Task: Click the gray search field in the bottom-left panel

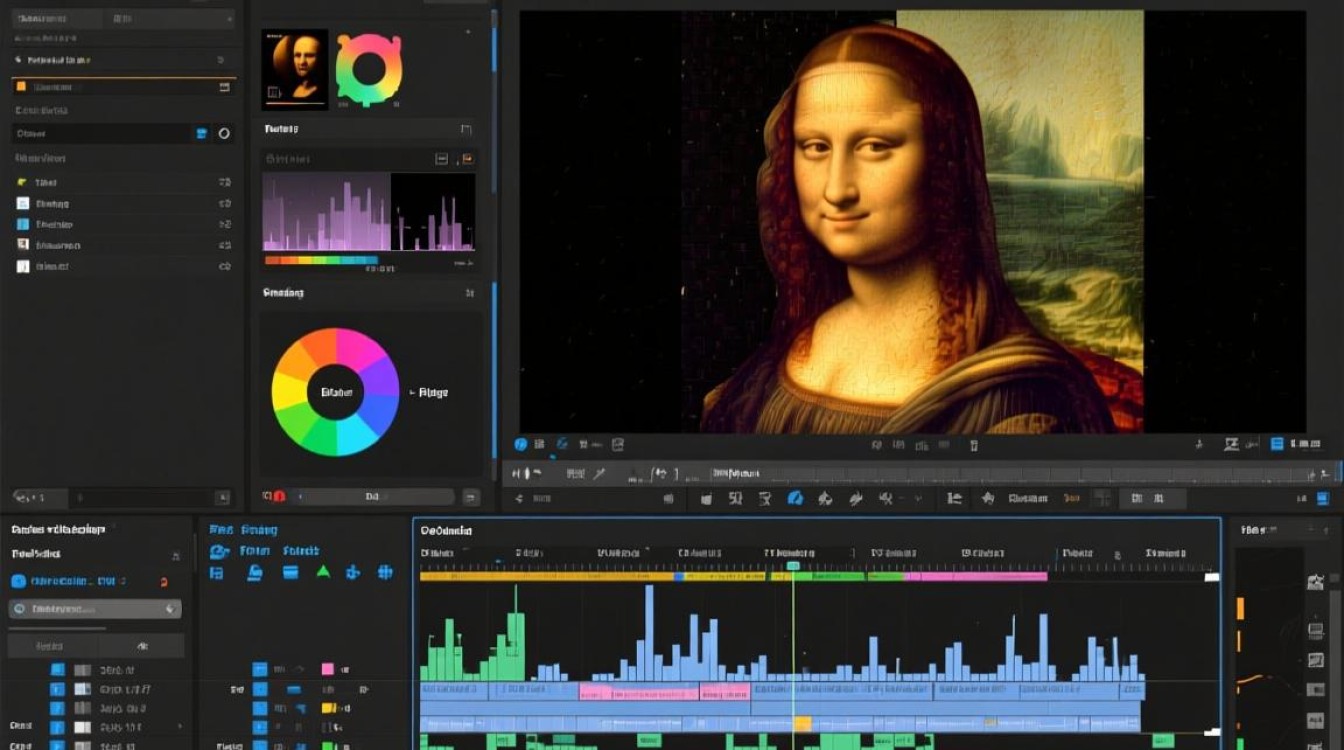Action: tap(95, 608)
